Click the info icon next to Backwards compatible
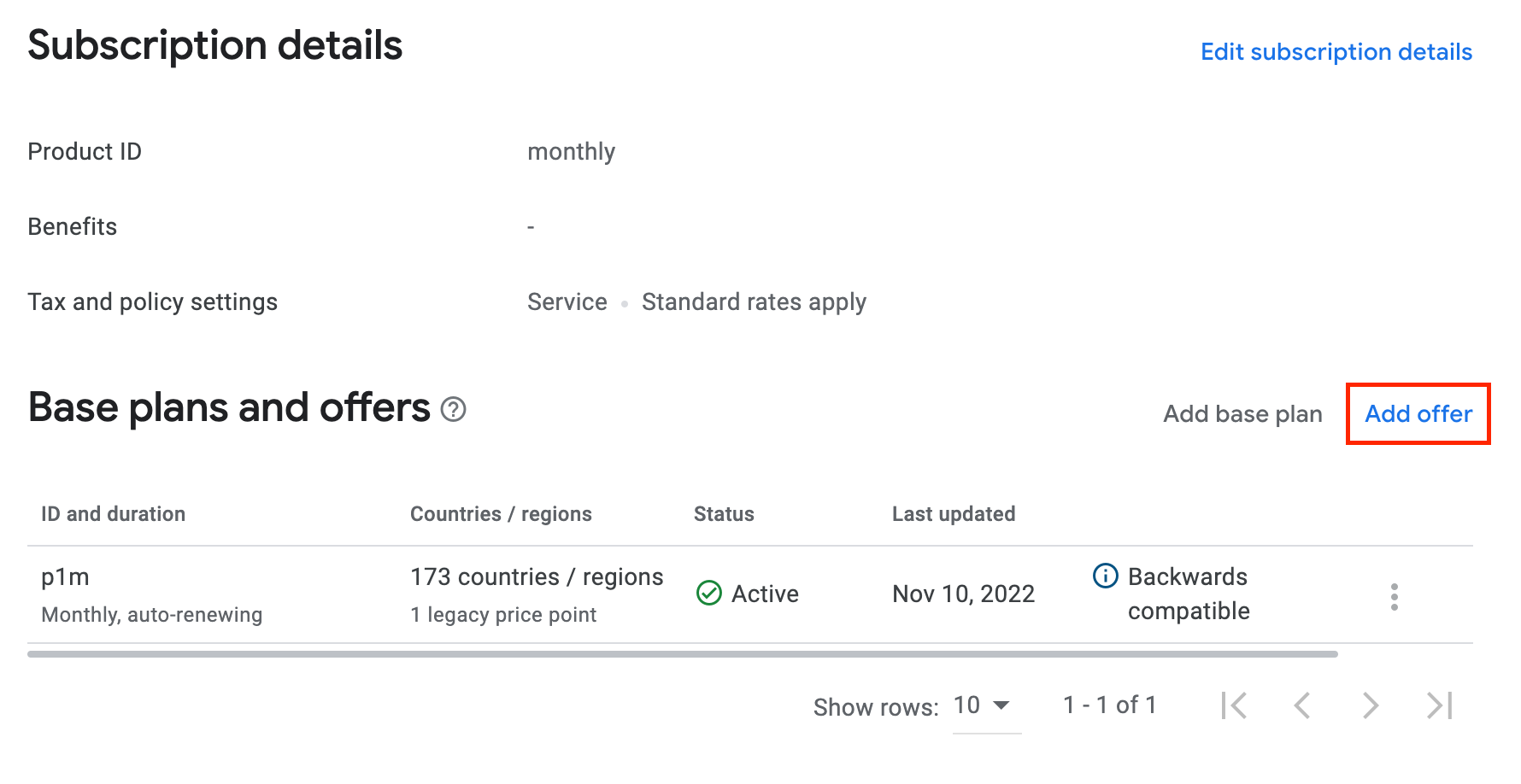 pyautogui.click(x=1106, y=576)
